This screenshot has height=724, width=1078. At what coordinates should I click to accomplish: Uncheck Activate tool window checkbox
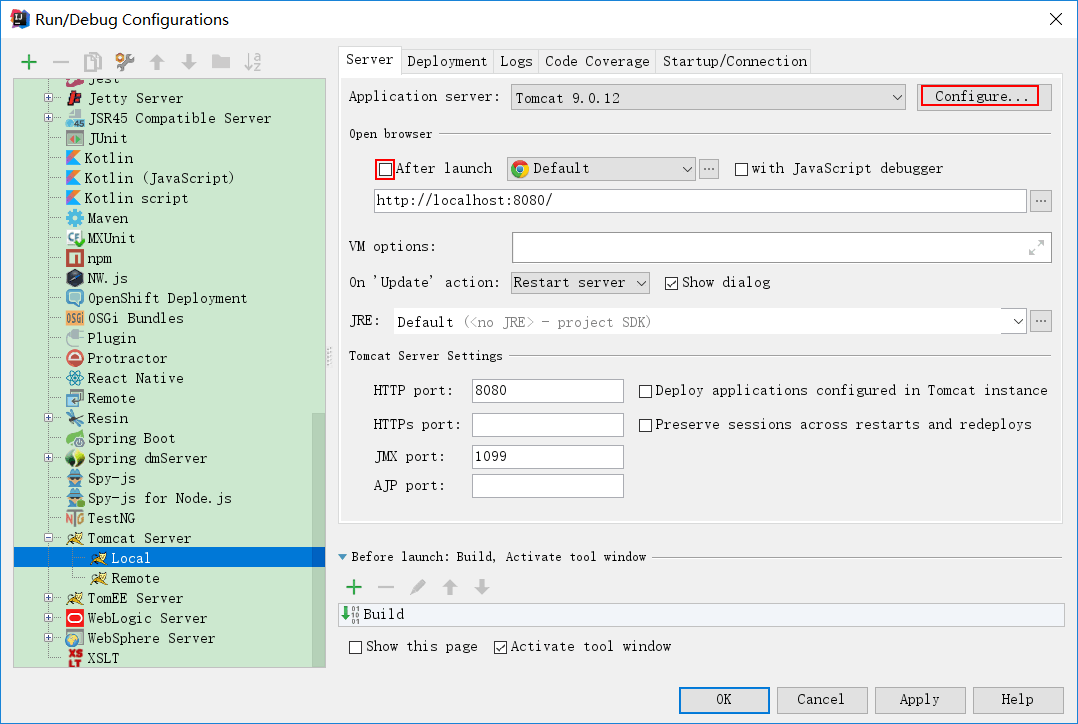[500, 648]
